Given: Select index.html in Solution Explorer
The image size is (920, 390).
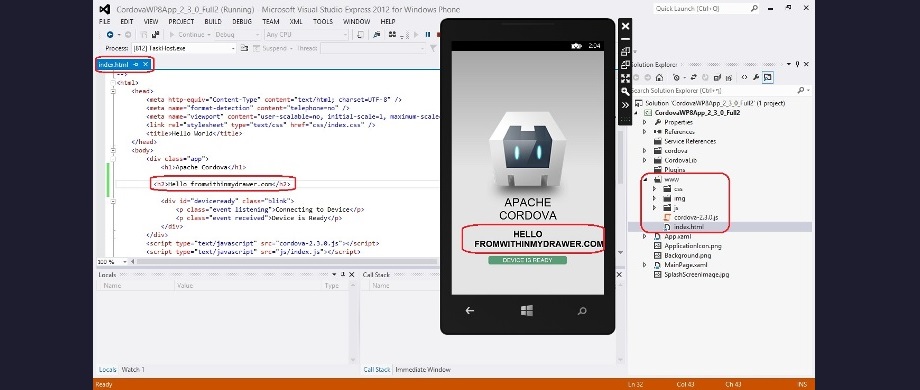Looking at the screenshot, I should point(688,226).
